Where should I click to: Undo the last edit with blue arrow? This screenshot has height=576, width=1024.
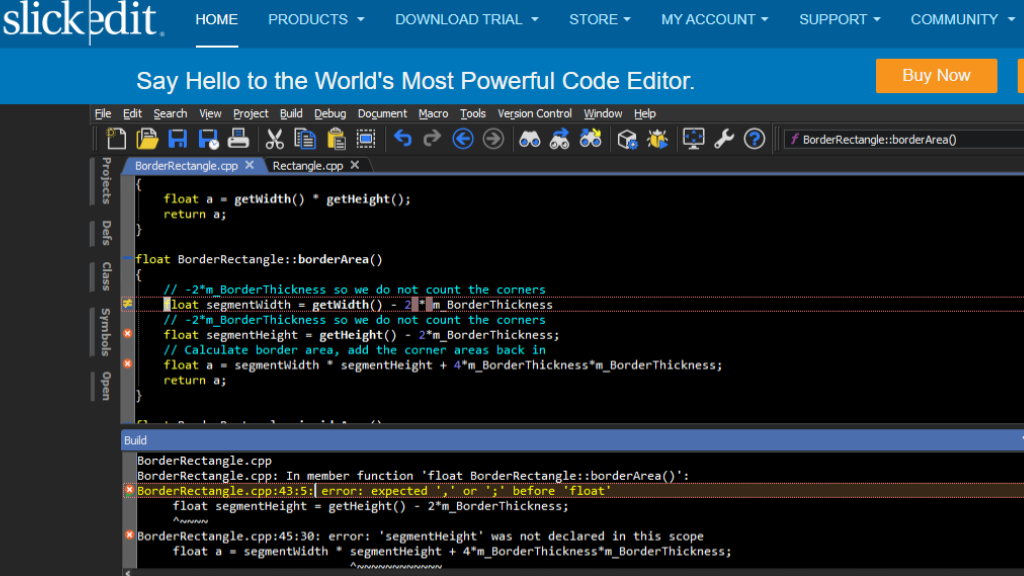402,139
